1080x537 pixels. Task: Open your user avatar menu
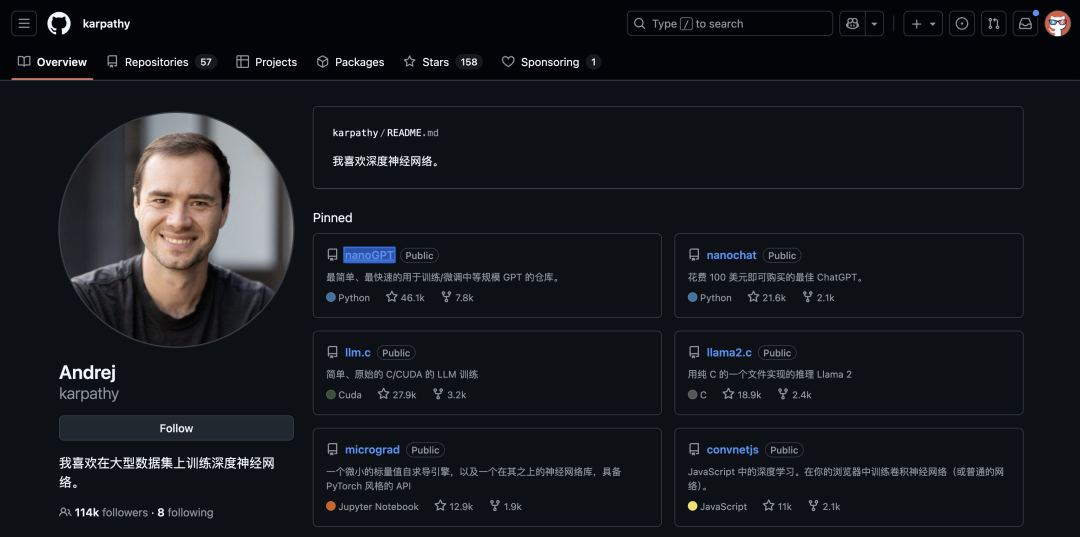[1057, 23]
